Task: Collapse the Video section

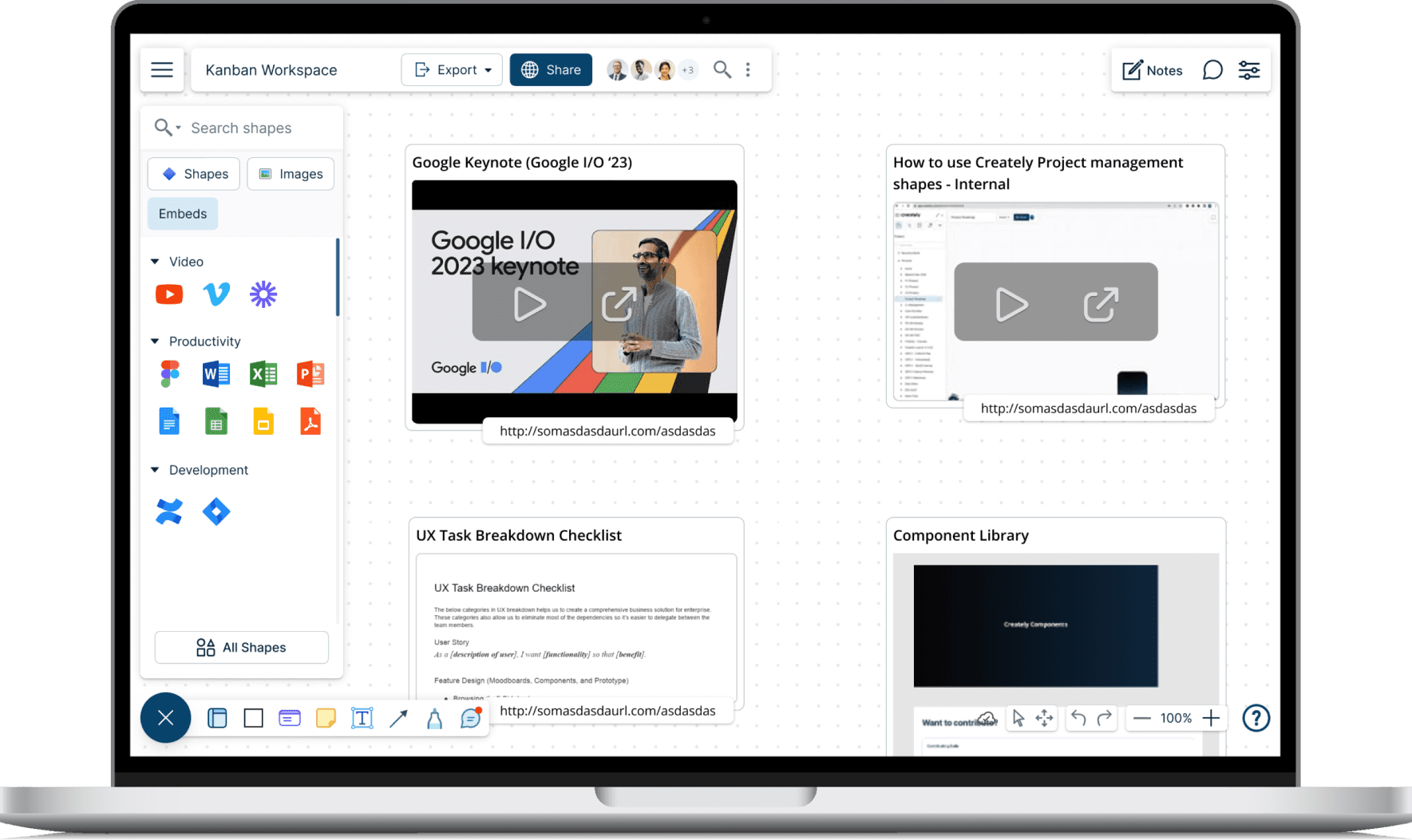Action: [155, 262]
